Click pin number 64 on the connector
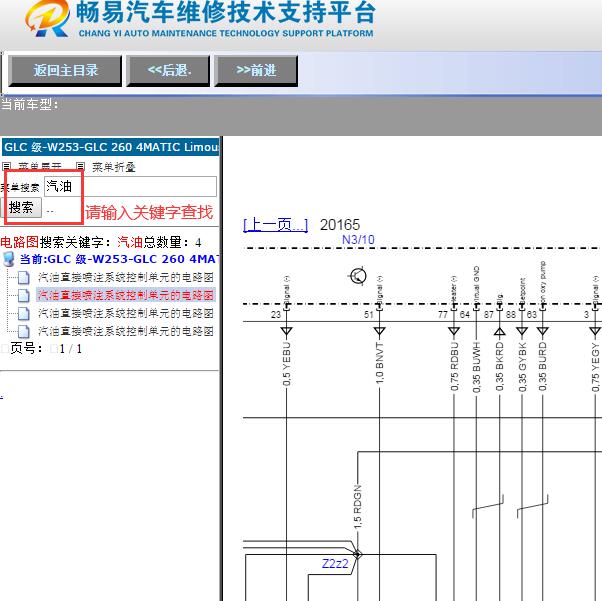 pos(465,315)
